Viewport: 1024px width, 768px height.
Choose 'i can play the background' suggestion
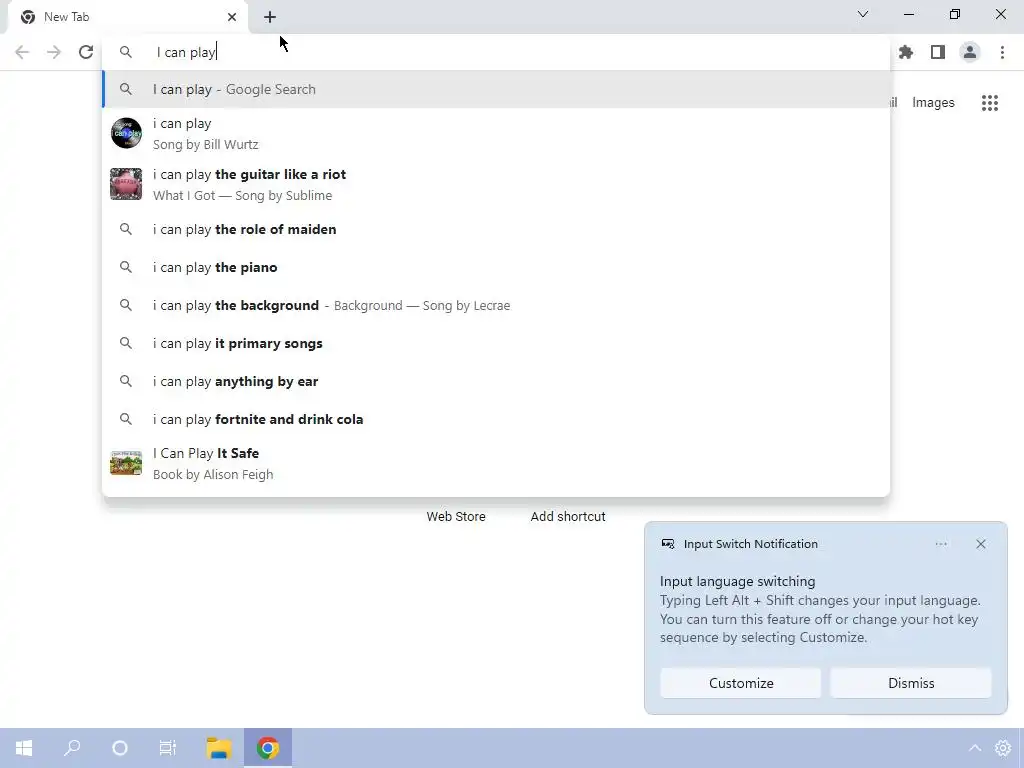tap(496, 305)
